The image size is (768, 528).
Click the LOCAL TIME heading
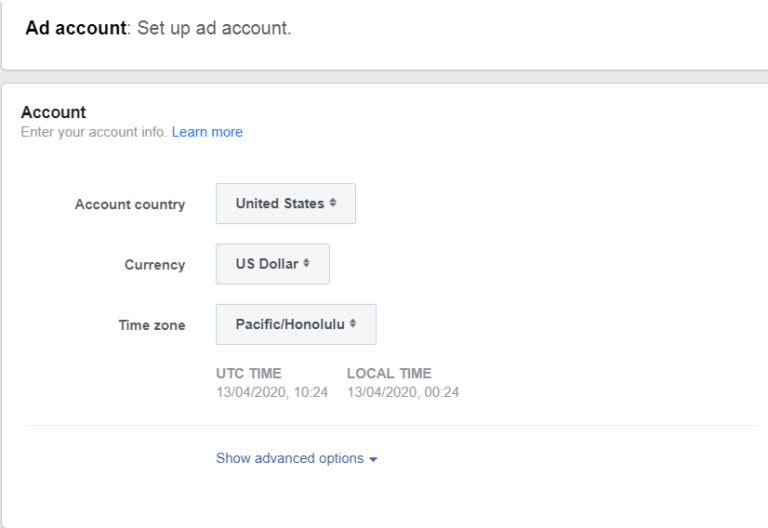tap(389, 373)
